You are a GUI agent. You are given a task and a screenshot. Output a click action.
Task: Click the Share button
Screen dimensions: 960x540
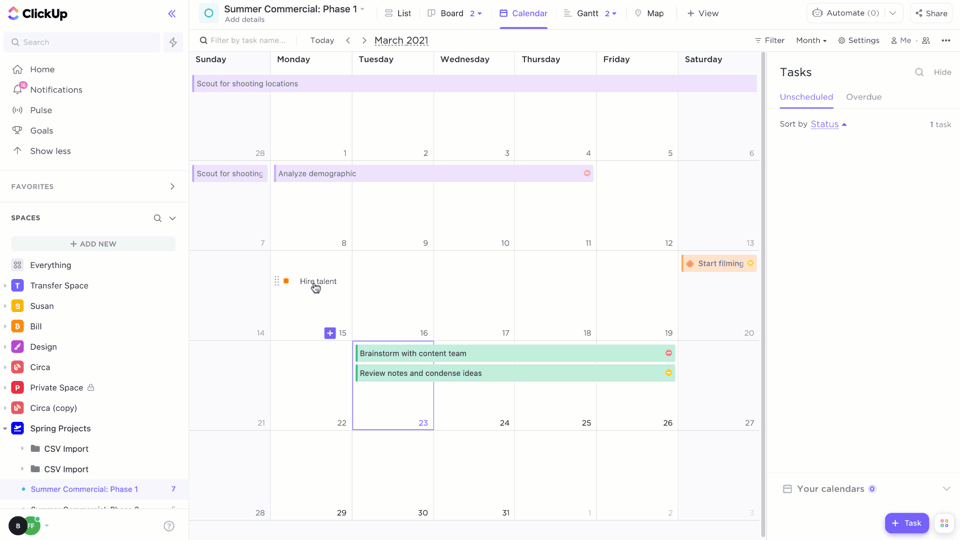pos(931,14)
